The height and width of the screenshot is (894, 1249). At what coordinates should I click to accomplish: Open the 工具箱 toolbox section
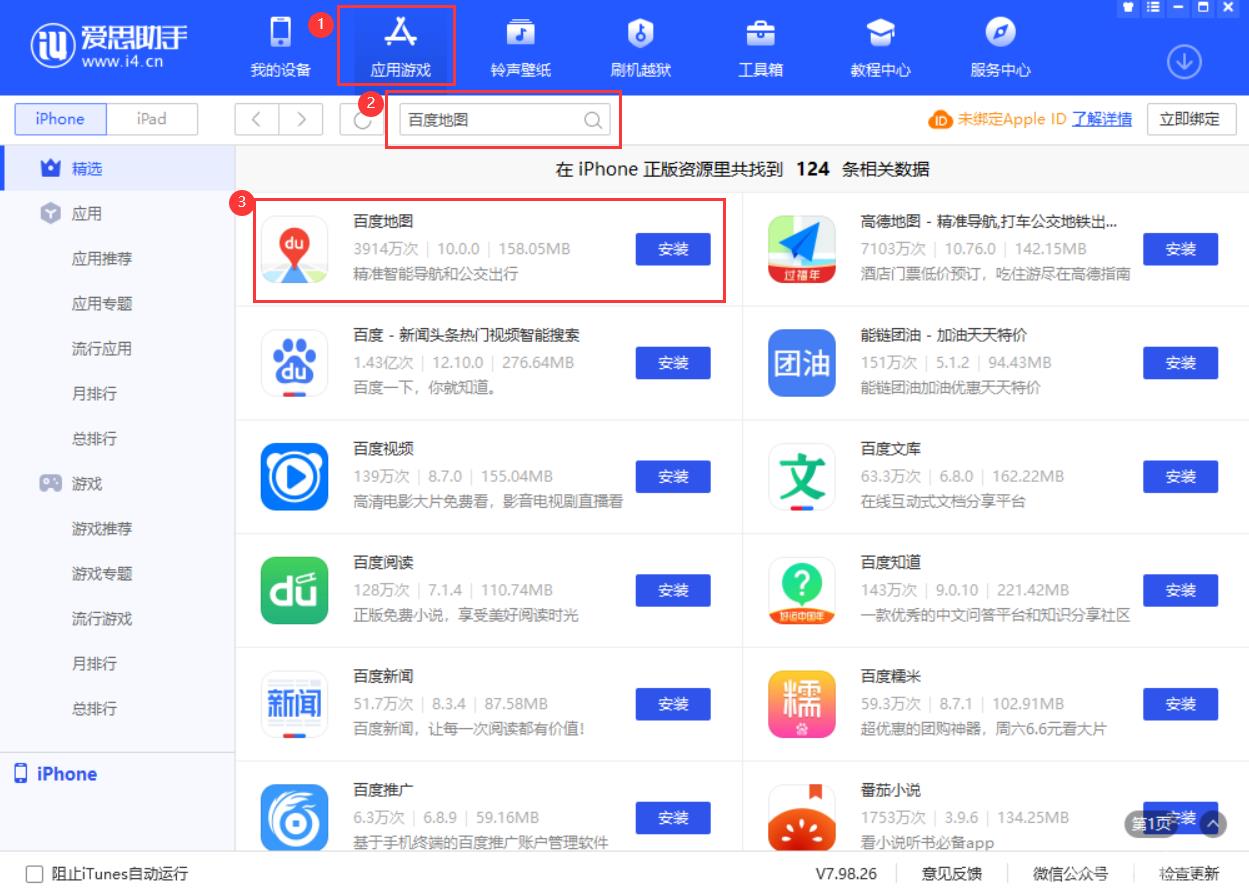point(760,47)
